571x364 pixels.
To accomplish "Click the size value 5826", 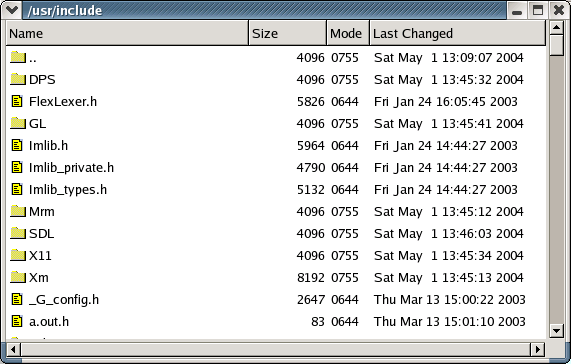I will (311, 102).
